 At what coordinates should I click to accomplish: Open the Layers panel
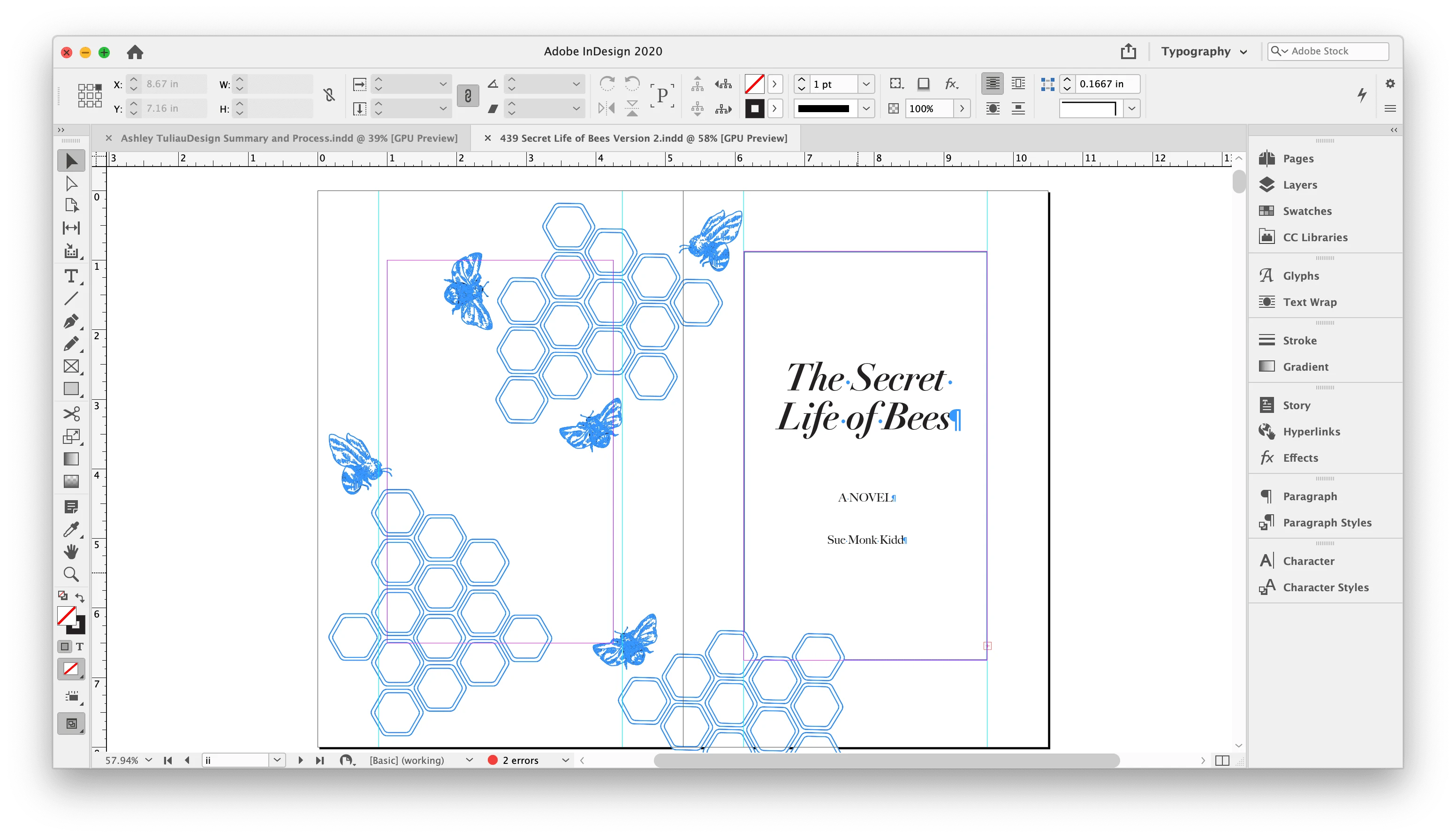[1299, 185]
